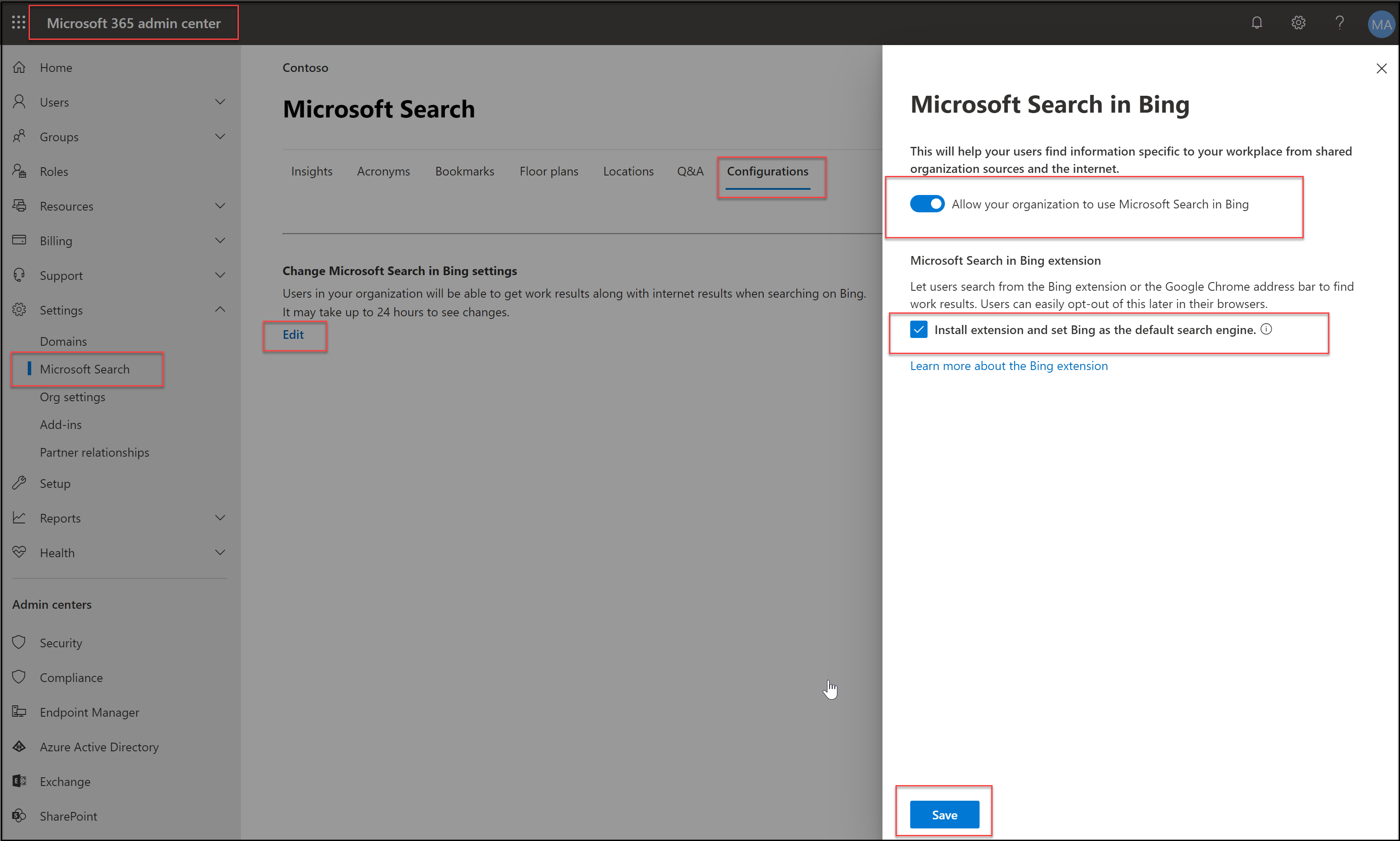The height and width of the screenshot is (841, 1400).
Task: Collapse the Settings section chevron
Action: (220, 309)
